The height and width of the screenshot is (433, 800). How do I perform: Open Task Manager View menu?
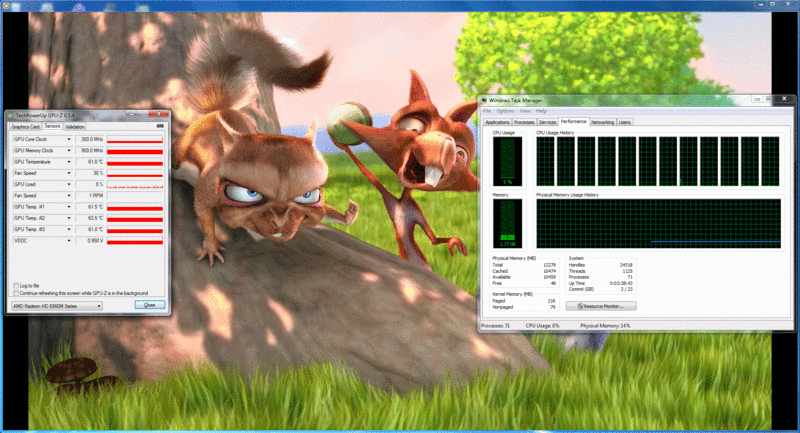(x=525, y=111)
